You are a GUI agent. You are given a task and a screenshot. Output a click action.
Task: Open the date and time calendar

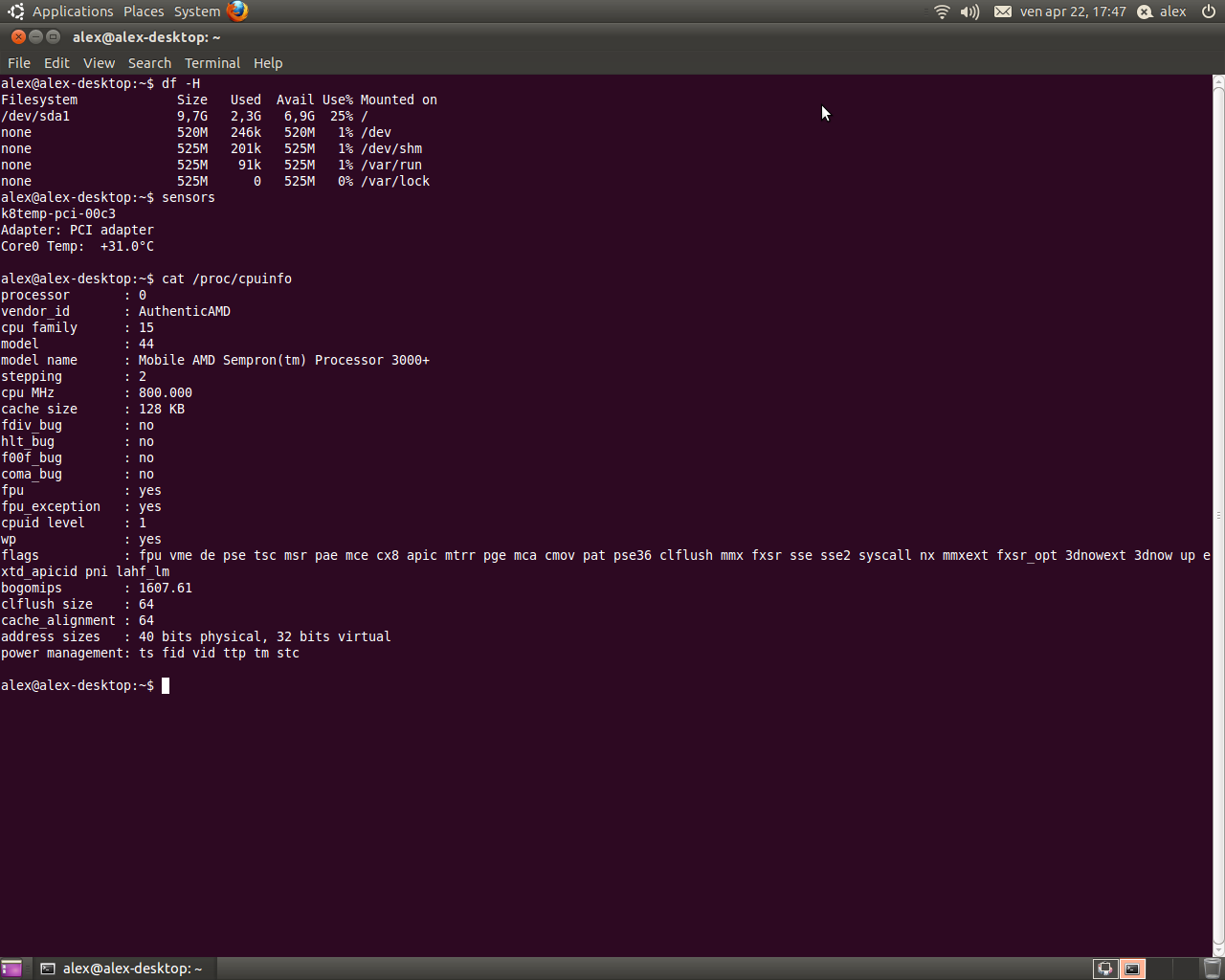pos(1072,11)
